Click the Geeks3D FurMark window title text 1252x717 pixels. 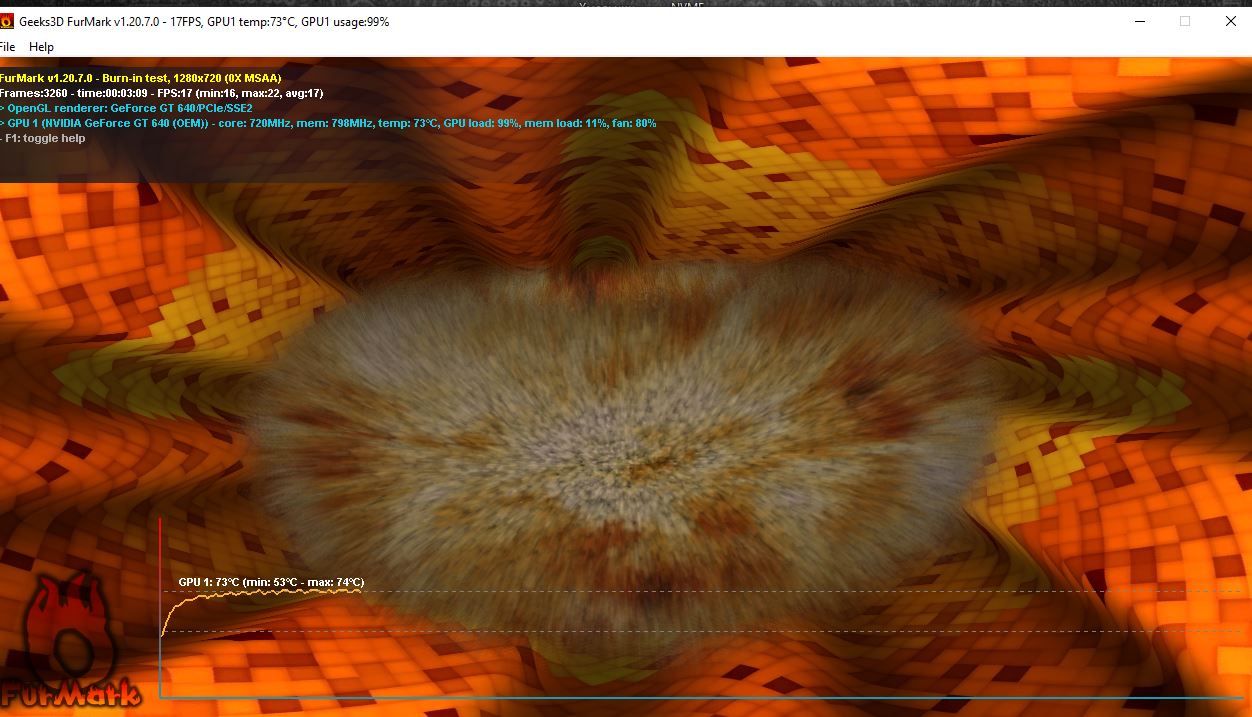pyautogui.click(x=204, y=21)
